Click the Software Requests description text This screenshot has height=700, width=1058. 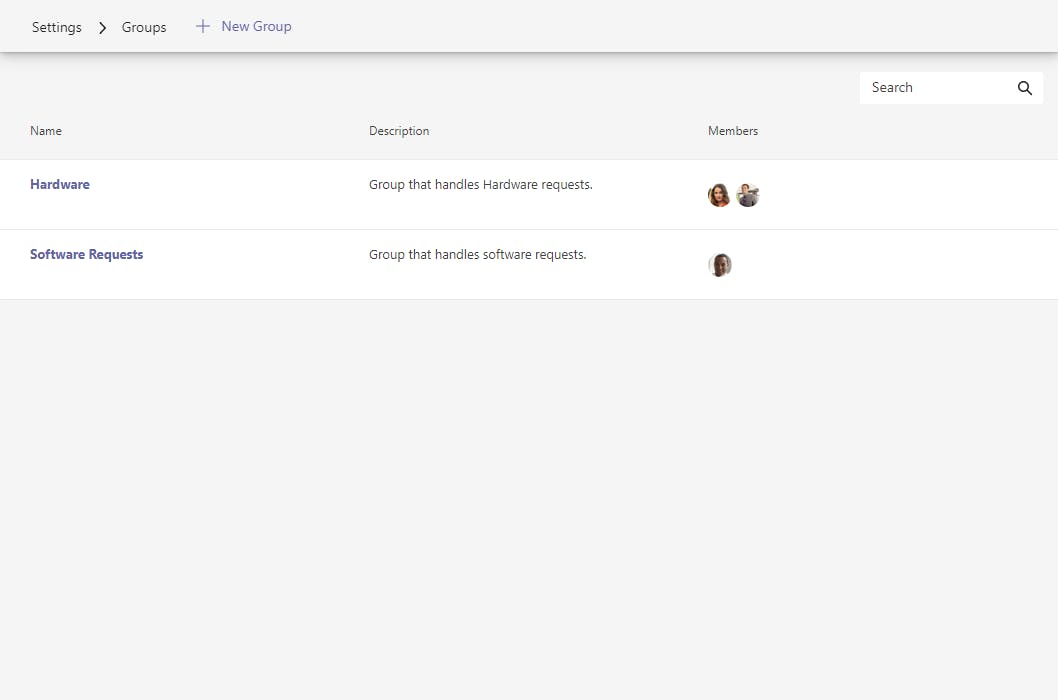[478, 254]
